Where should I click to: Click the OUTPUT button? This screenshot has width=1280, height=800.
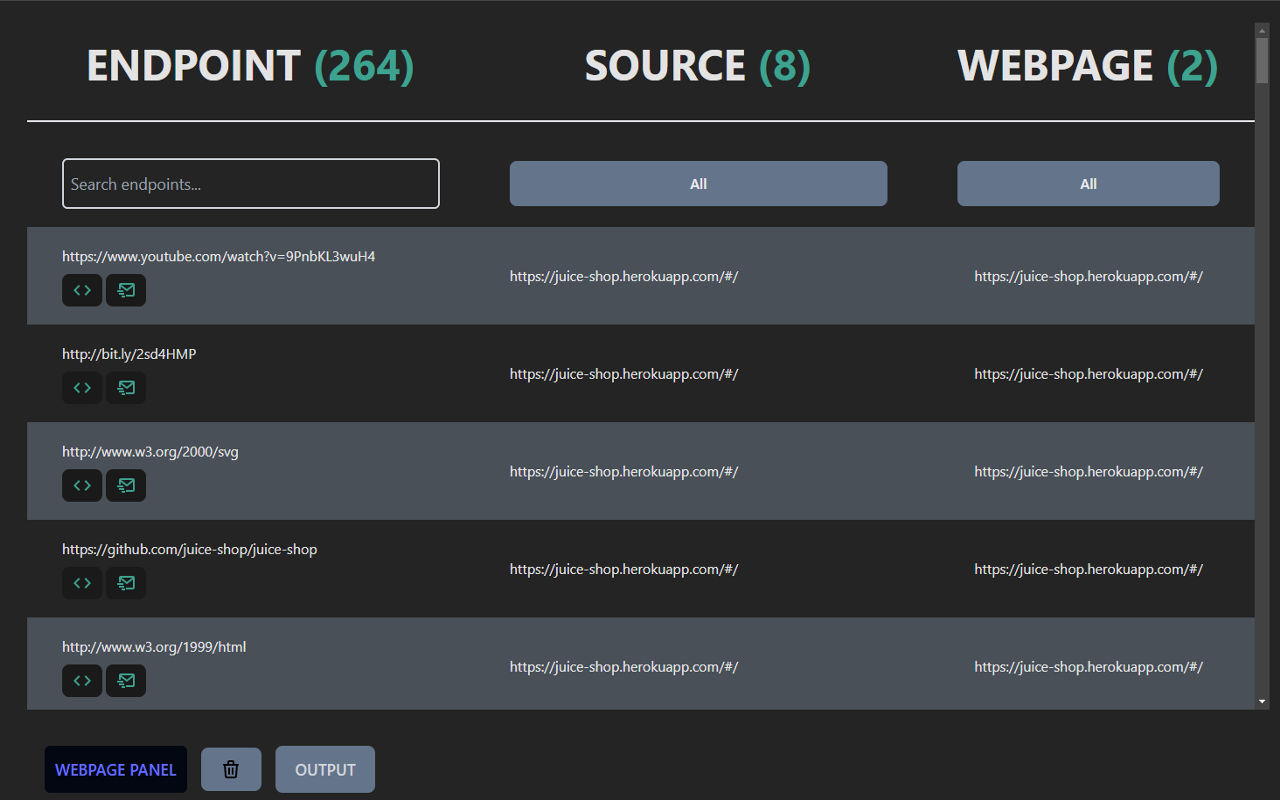[x=324, y=769]
